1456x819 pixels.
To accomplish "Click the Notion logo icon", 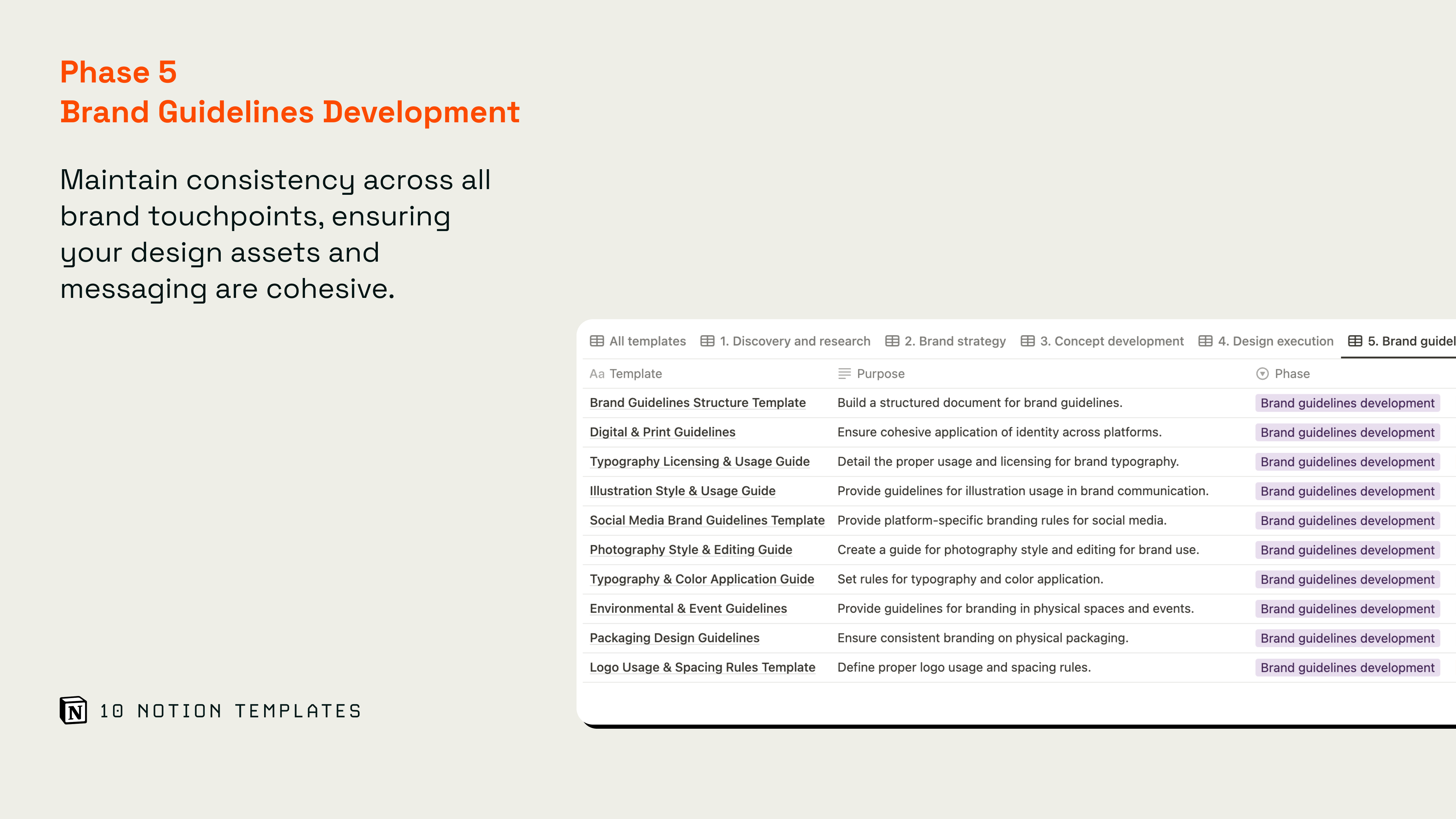I will click(x=74, y=710).
